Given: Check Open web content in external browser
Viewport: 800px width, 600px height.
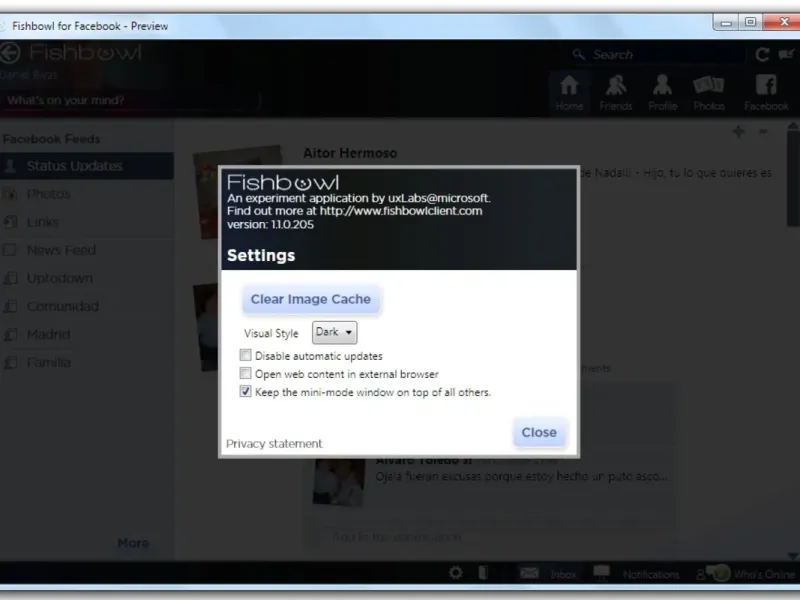Looking at the screenshot, I should coord(245,373).
